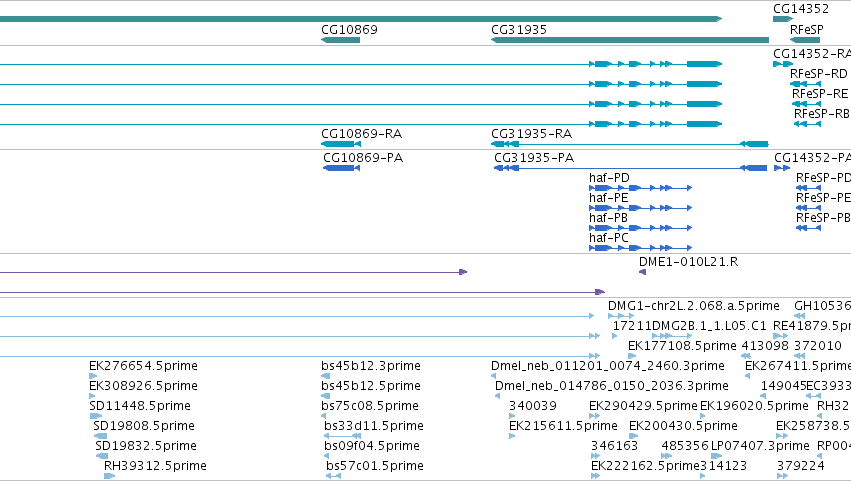The image size is (851, 481).
Task: Select the 485356 feature label
Action: coord(685,446)
